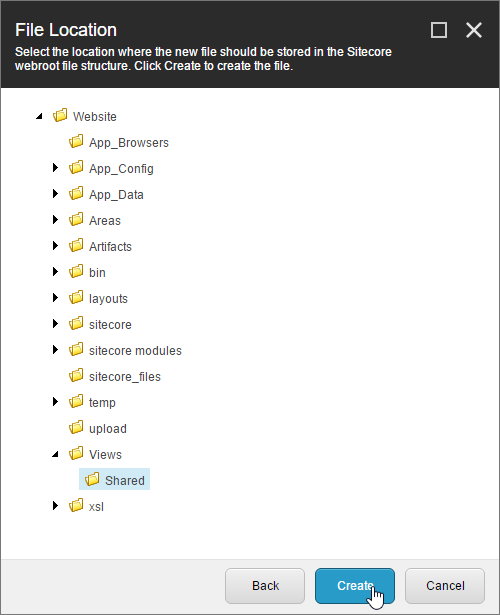The image size is (500, 615).
Task: Expand the sitecore modules arrow
Action: 55,349
